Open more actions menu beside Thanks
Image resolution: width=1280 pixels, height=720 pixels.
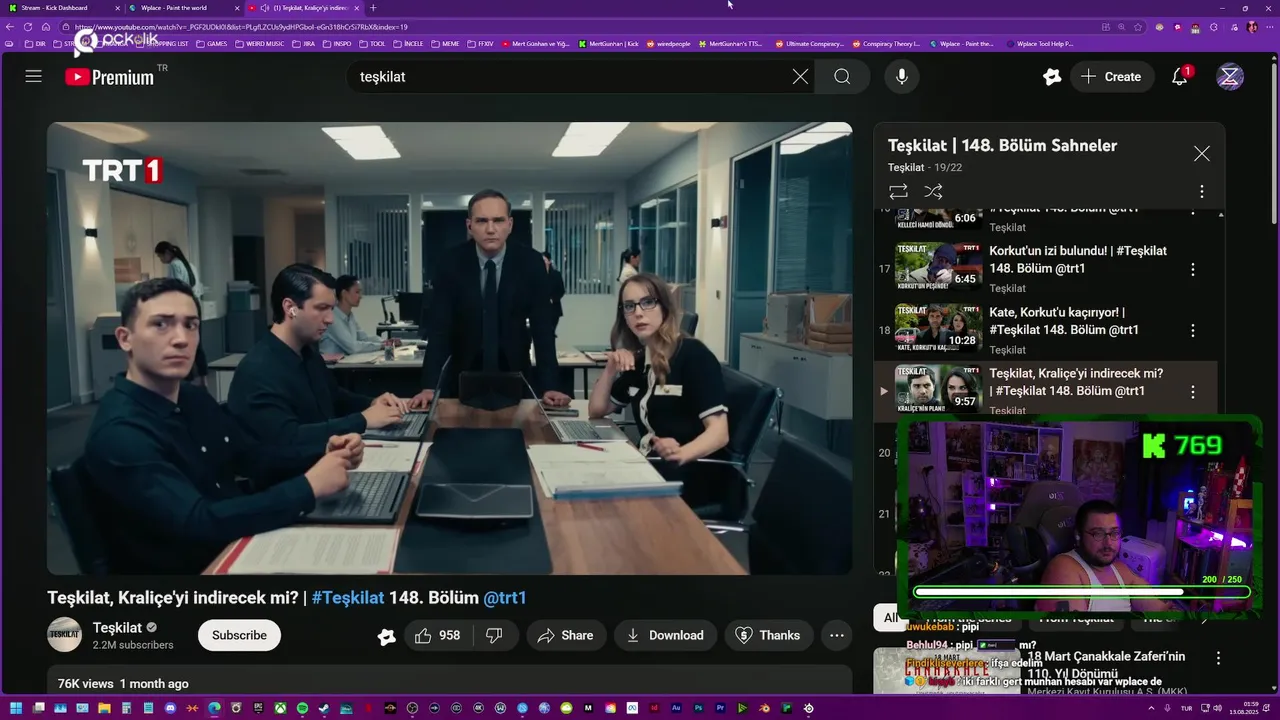click(837, 635)
